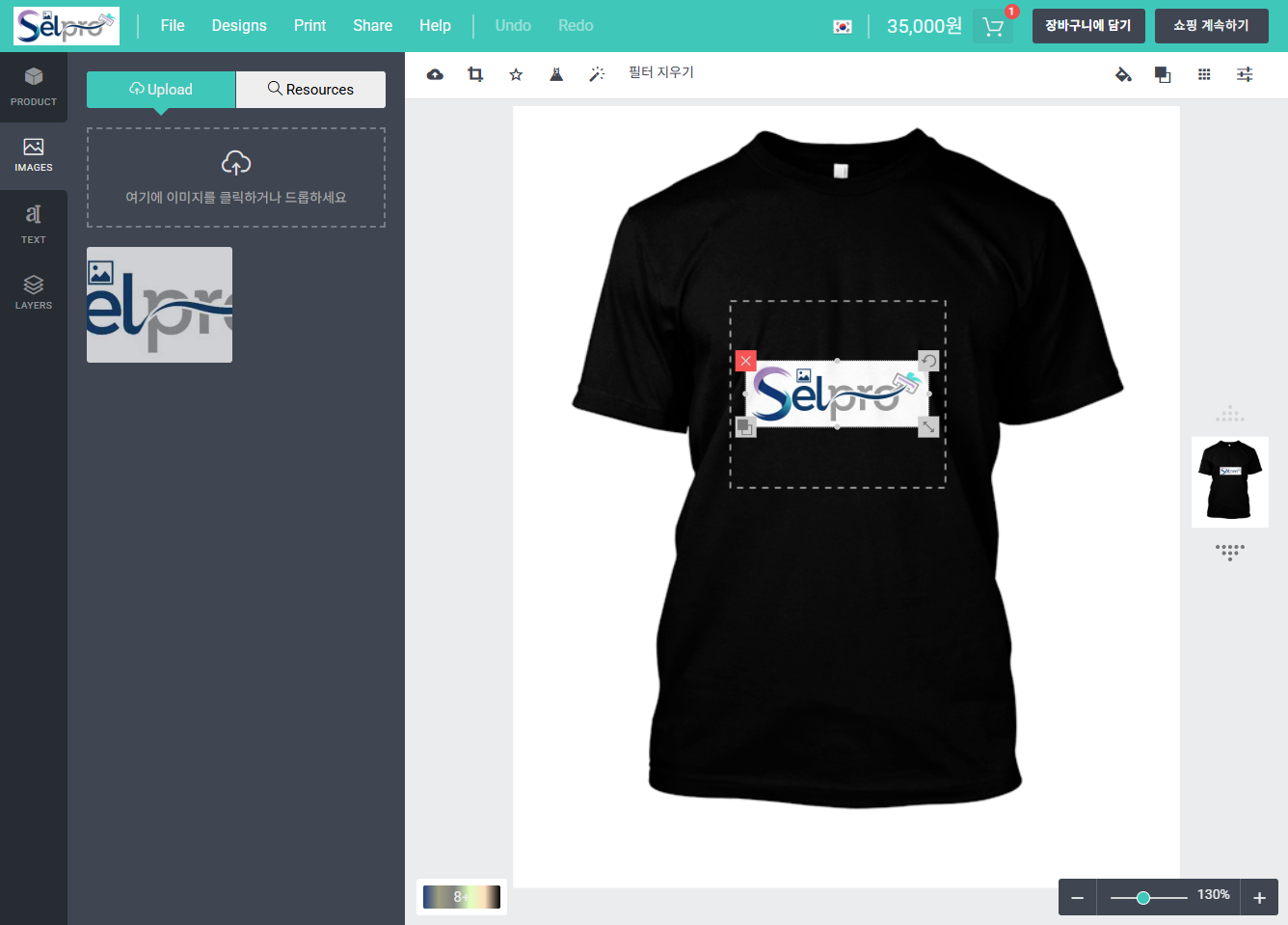Image resolution: width=1288 pixels, height=925 pixels.
Task: Click the grid position icon
Action: (1204, 74)
